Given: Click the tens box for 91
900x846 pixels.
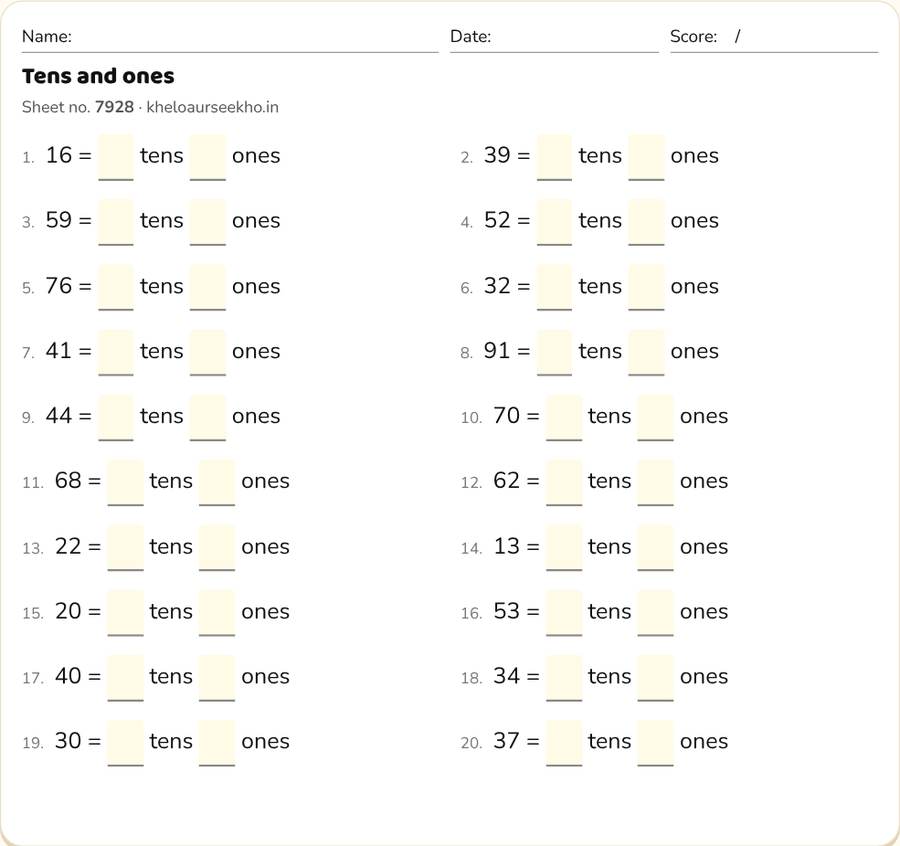Looking at the screenshot, I should click(554, 352).
